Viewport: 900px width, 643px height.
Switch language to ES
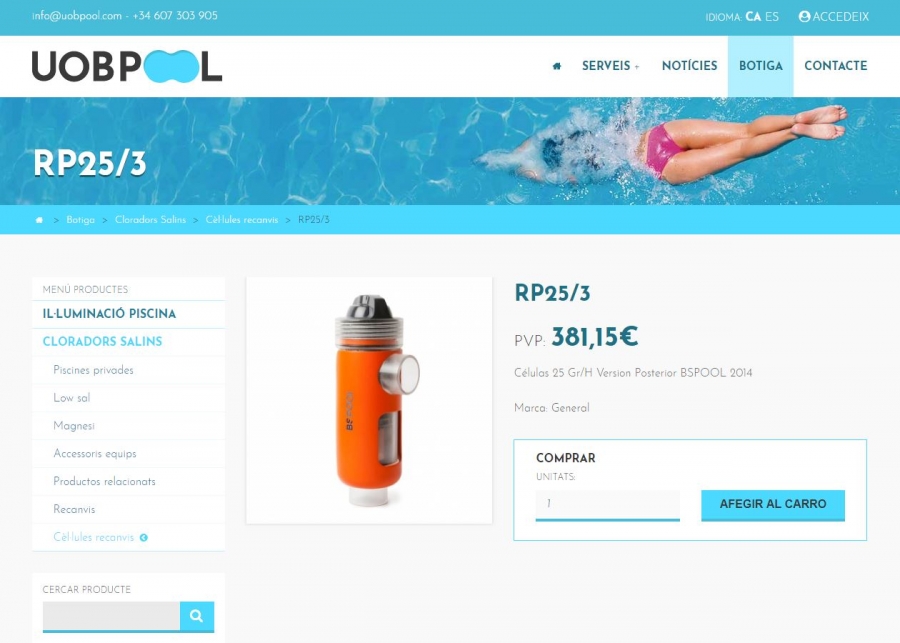(x=771, y=17)
